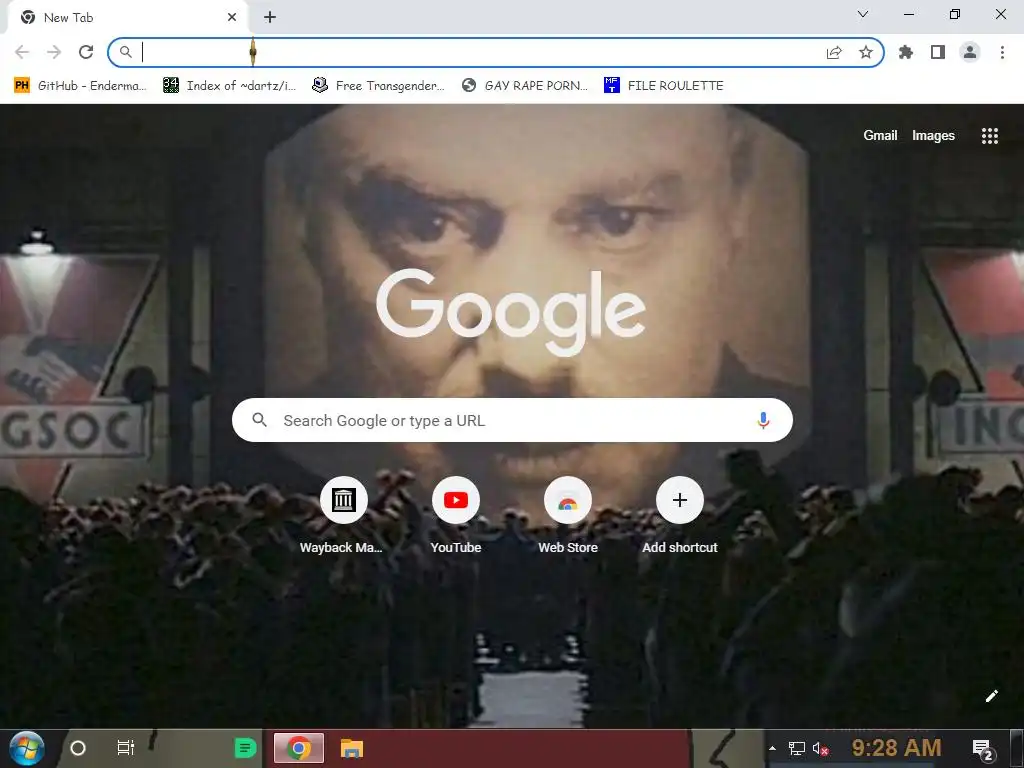Select the New Tab tab
Image resolution: width=1024 pixels, height=768 pixels.
point(129,17)
